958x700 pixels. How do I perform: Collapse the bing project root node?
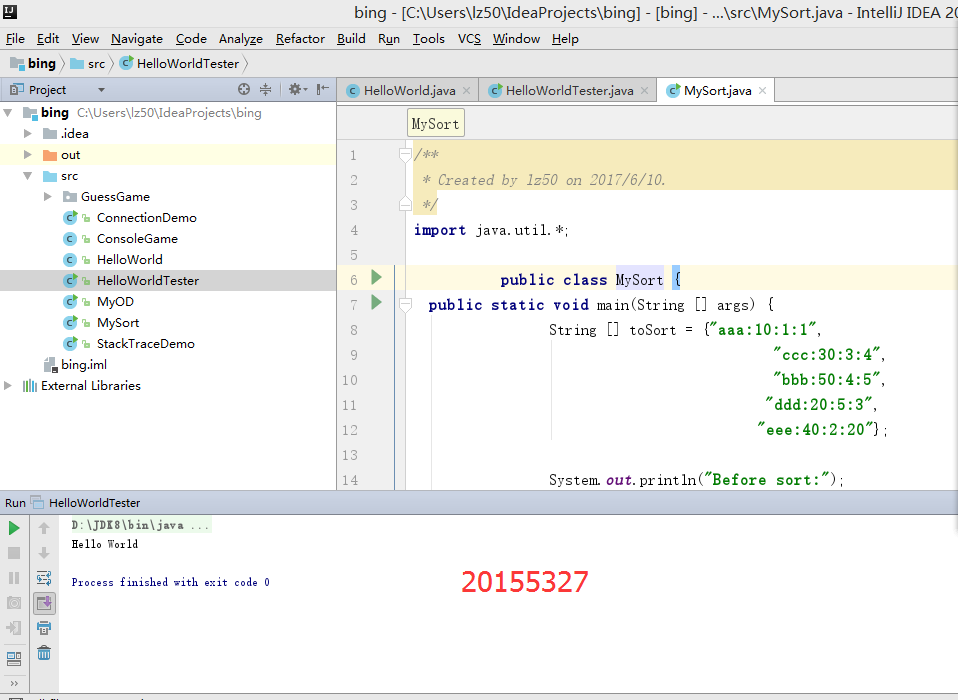8,112
